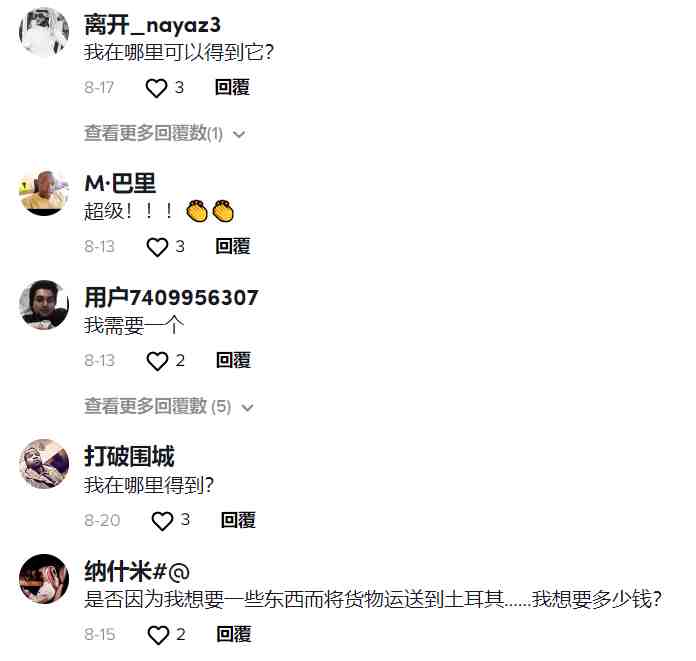Reply to 用户7409956307's comment
Screen dimensions: 696x661
(233, 360)
